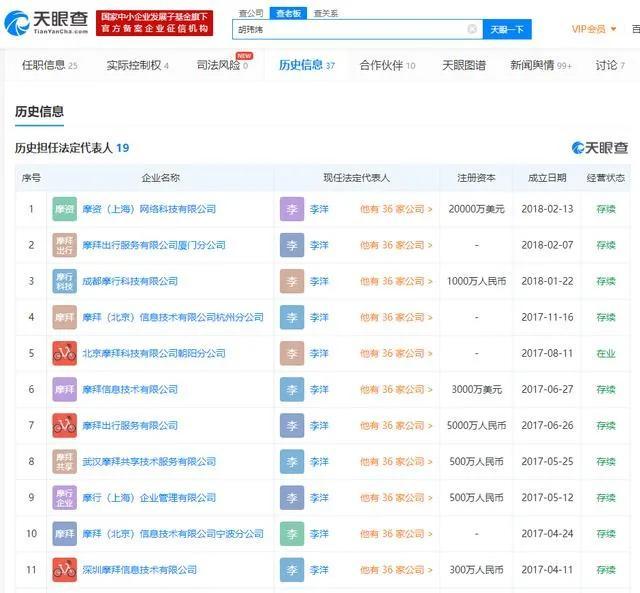Click the search input containing 胡玮炜
Viewport: 640px width, 593px height.
tap(350, 29)
